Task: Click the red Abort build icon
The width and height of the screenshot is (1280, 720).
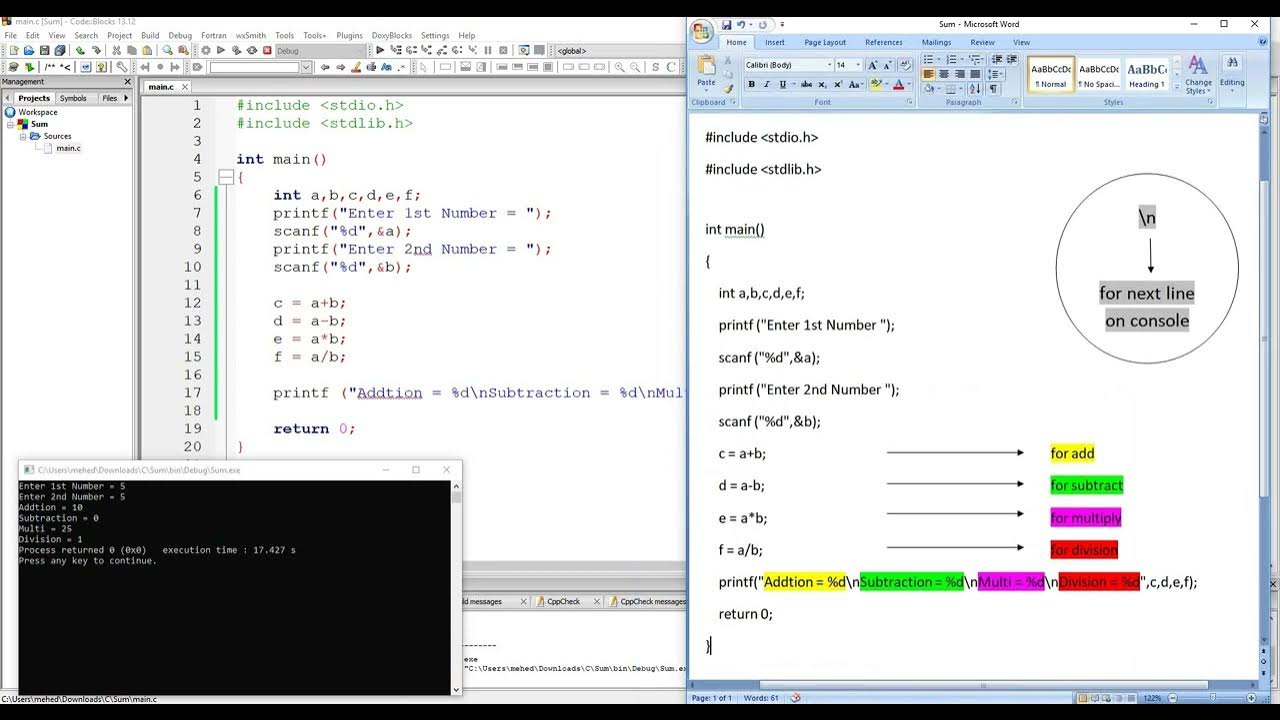Action: pyautogui.click(x=267, y=50)
